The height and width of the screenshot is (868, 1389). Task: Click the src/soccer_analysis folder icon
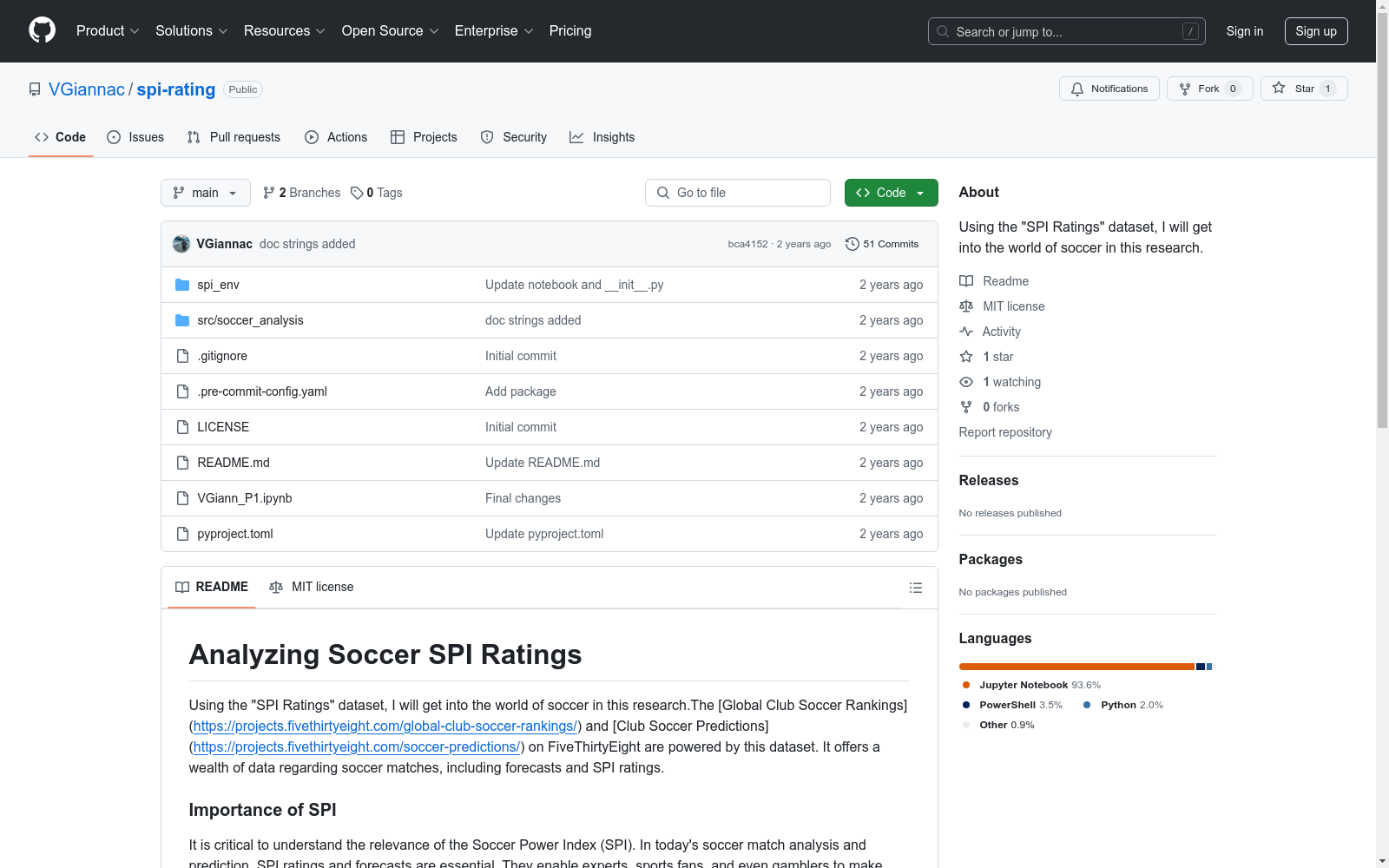click(182, 320)
